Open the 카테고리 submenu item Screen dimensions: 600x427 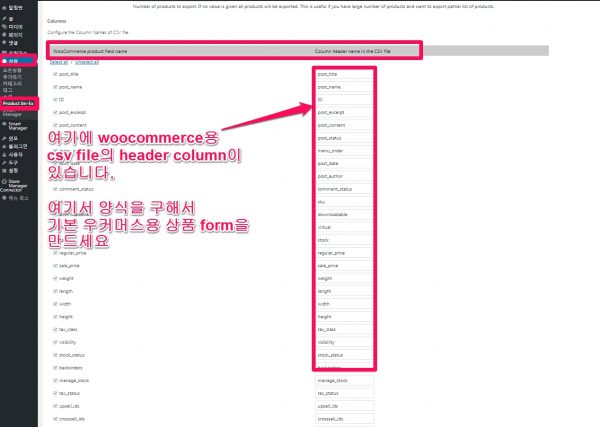13,83
